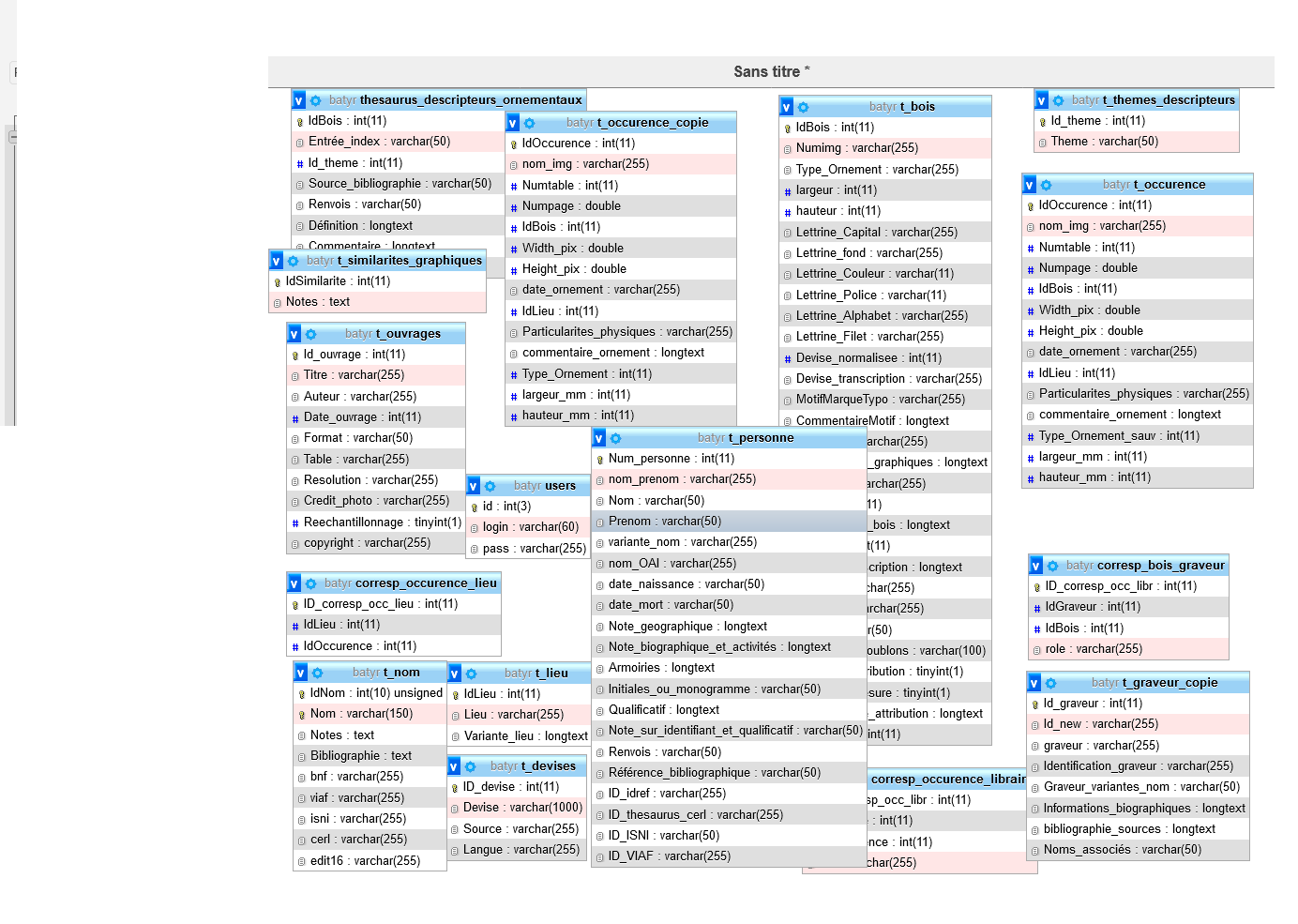Click 'Theme : varchar(50)' in t_themes_descripteurs
Screen dimensions: 1298x924
[x=1137, y=142]
